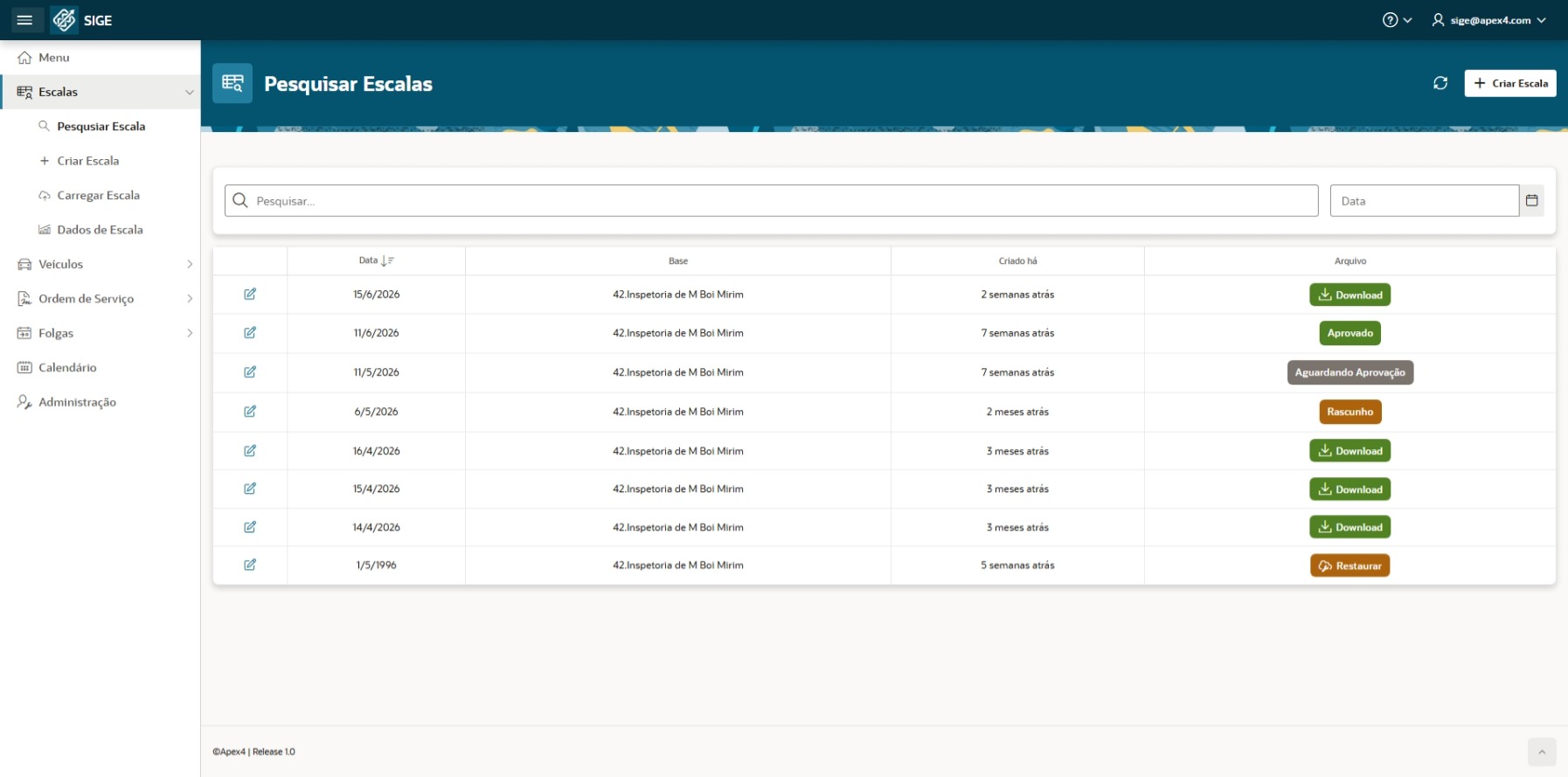This screenshot has height=777, width=1568.
Task: Edit the 6/5/2026 escala row
Action: 250,412
